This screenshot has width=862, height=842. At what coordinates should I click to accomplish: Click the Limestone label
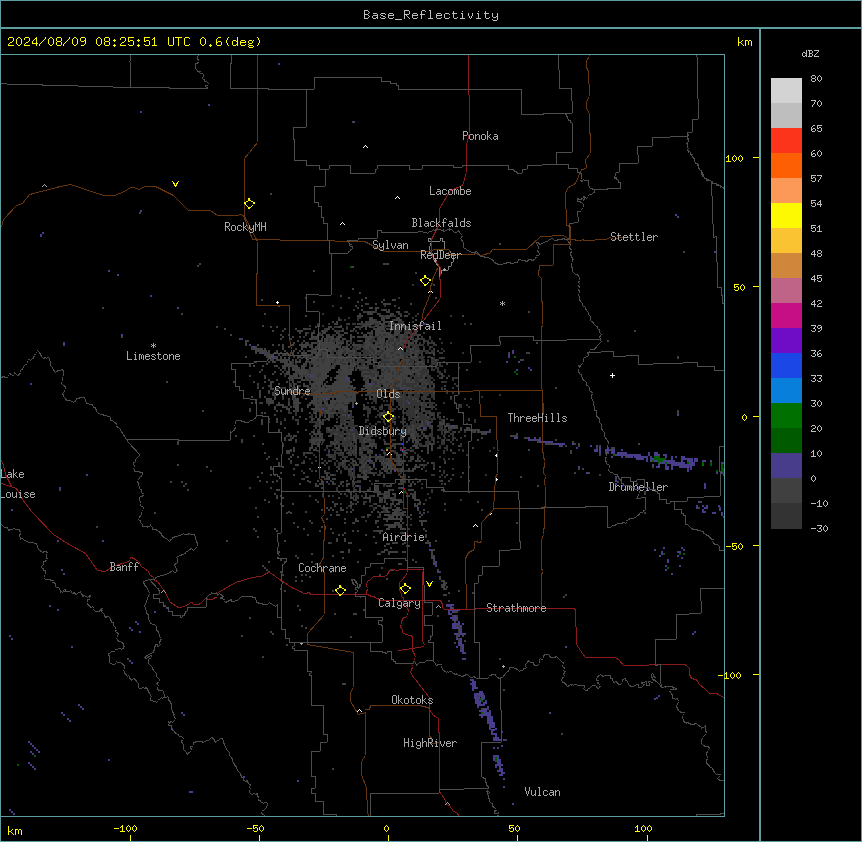pyautogui.click(x=153, y=356)
